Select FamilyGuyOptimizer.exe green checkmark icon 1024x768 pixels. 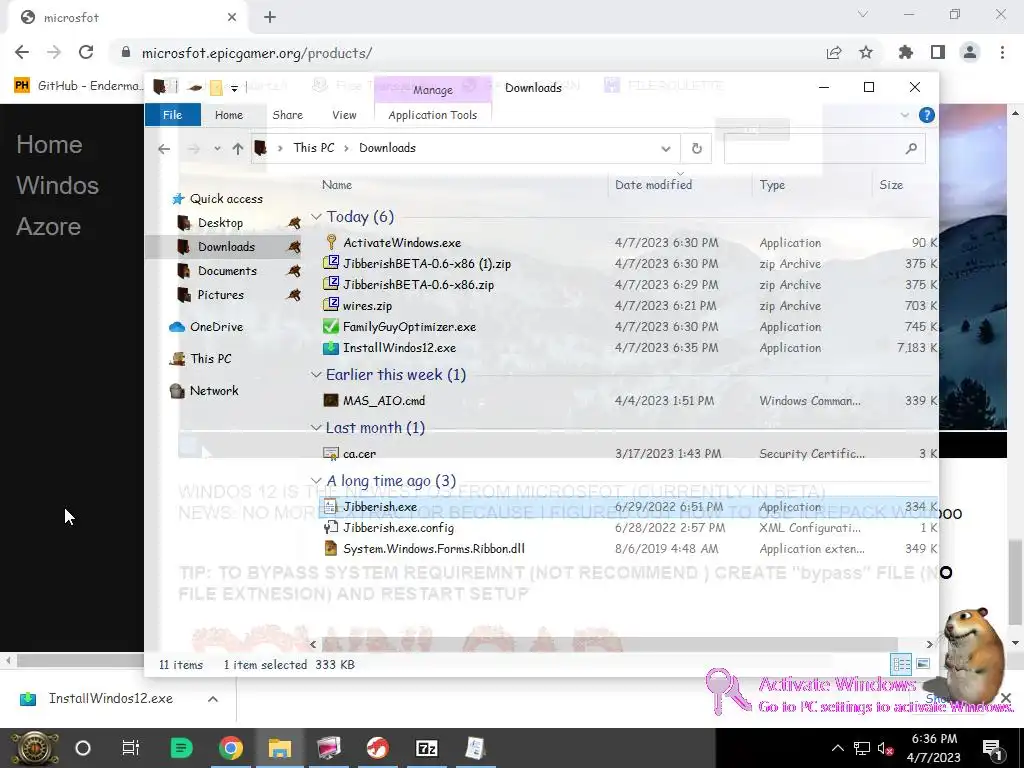coord(331,326)
